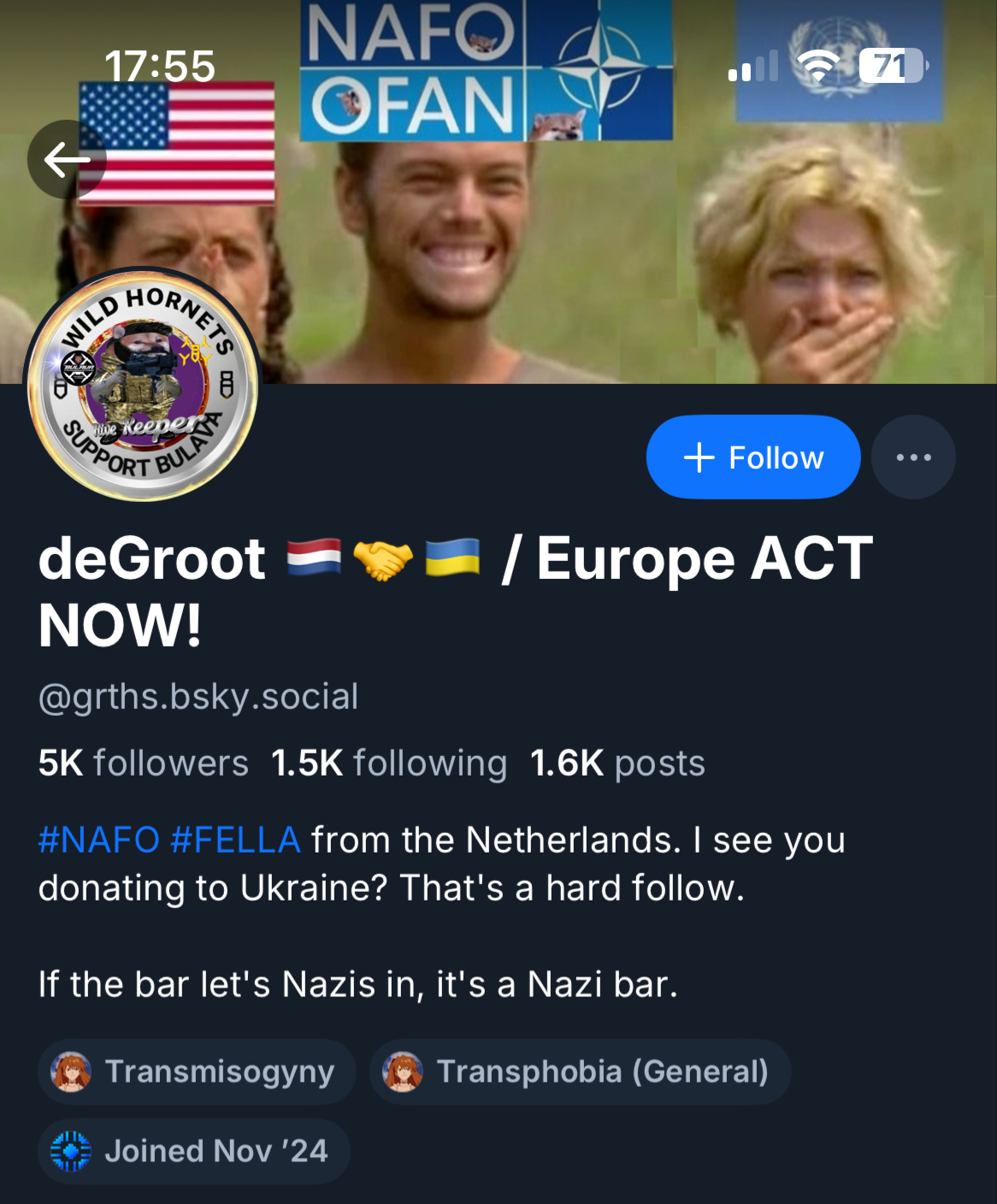View the 1.5K following list
The width and height of the screenshot is (997, 1204).
389,763
